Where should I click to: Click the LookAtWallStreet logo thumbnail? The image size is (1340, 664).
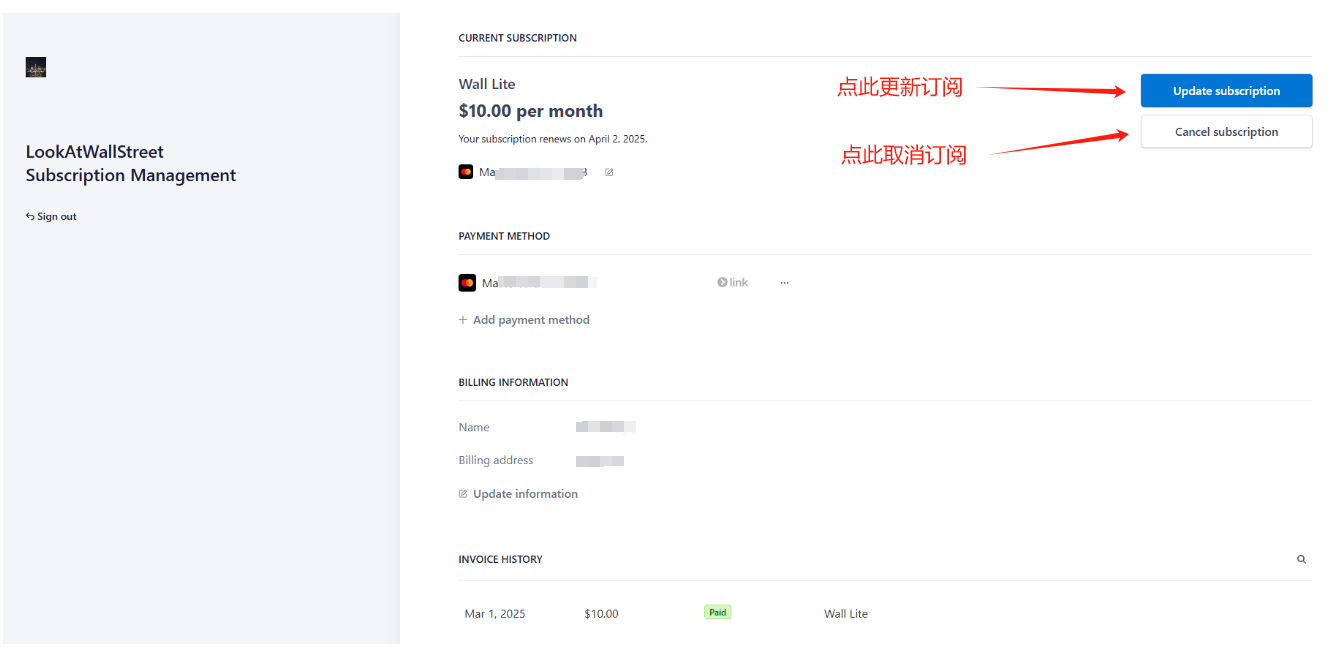[x=36, y=68]
